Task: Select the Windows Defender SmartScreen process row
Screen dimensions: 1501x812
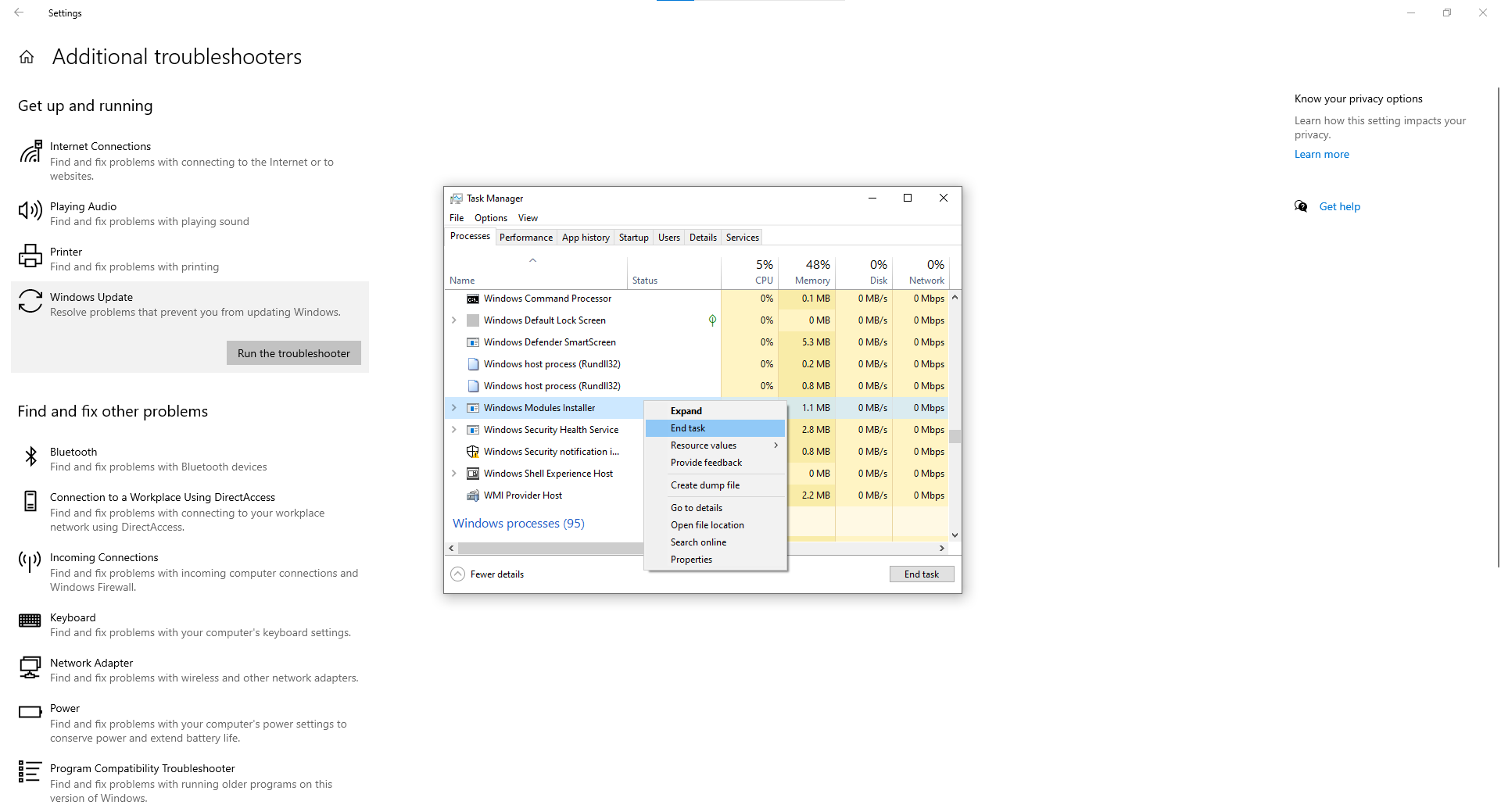Action: click(x=697, y=342)
